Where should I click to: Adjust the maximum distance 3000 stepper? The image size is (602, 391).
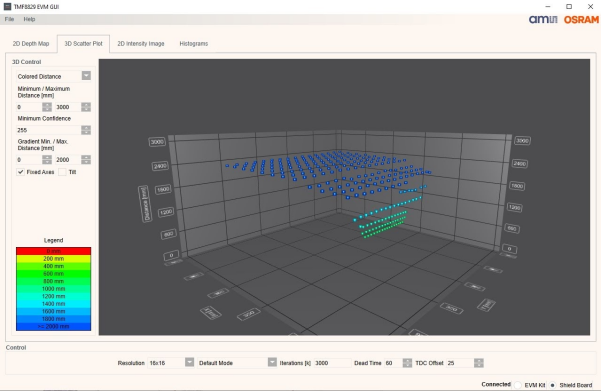[x=86, y=107]
